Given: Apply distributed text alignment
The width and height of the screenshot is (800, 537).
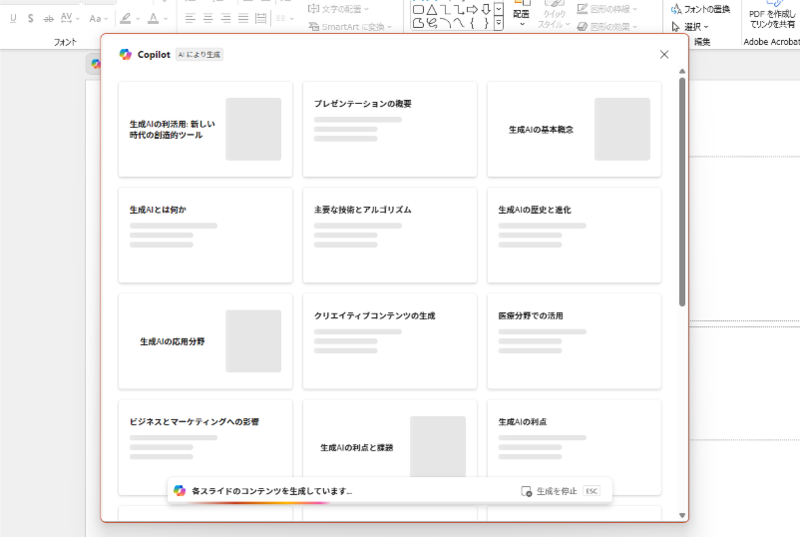Looking at the screenshot, I should pos(261,18).
